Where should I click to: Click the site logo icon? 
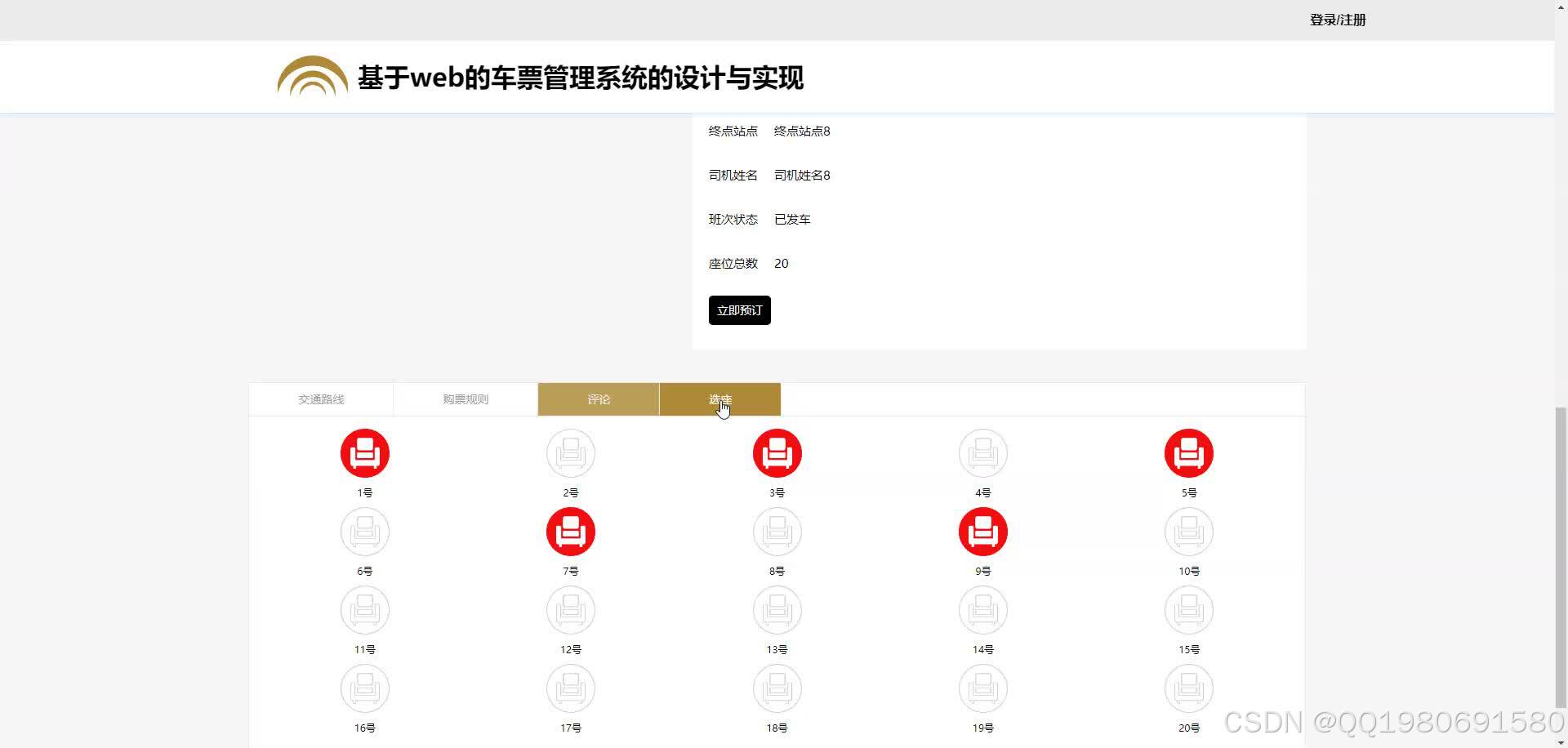click(x=312, y=77)
